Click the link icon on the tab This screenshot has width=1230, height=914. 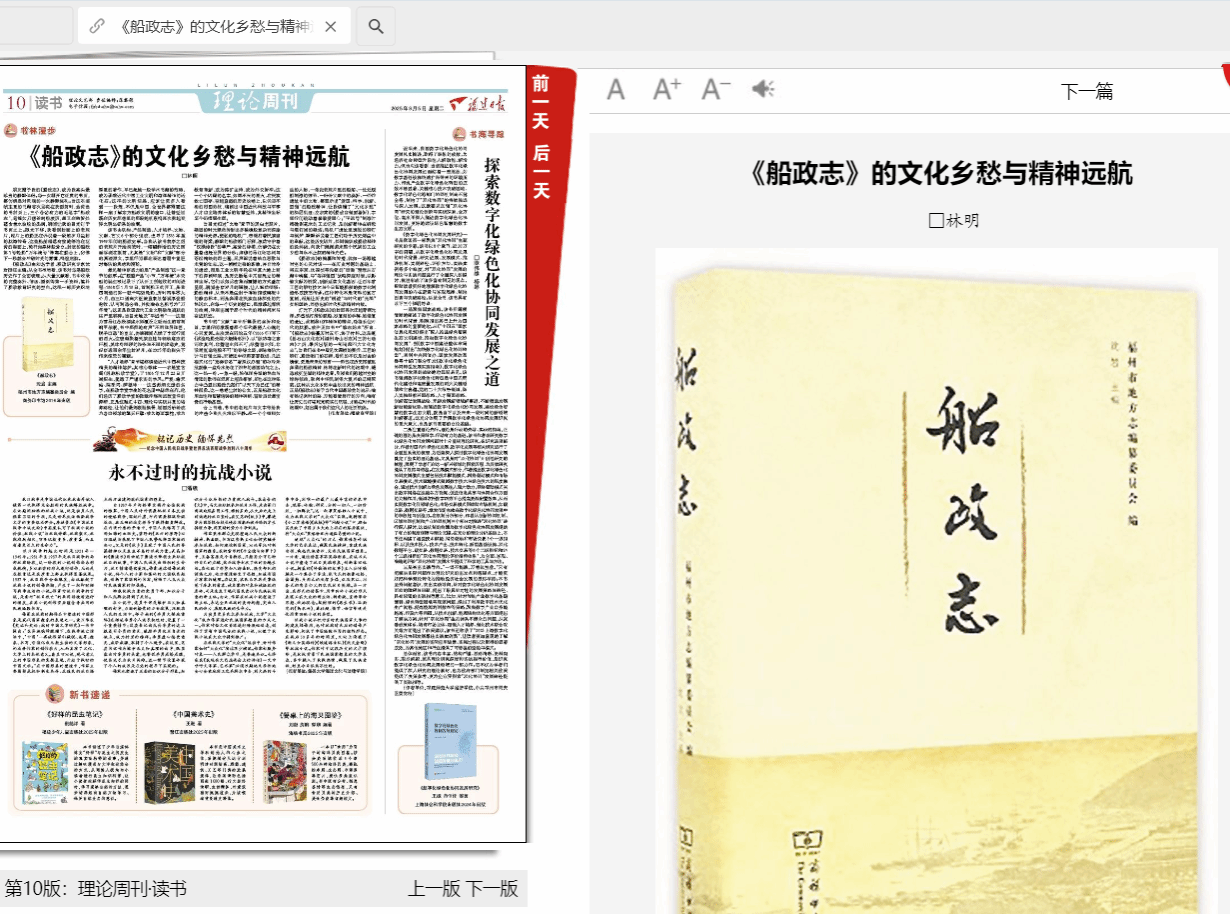pos(97,26)
